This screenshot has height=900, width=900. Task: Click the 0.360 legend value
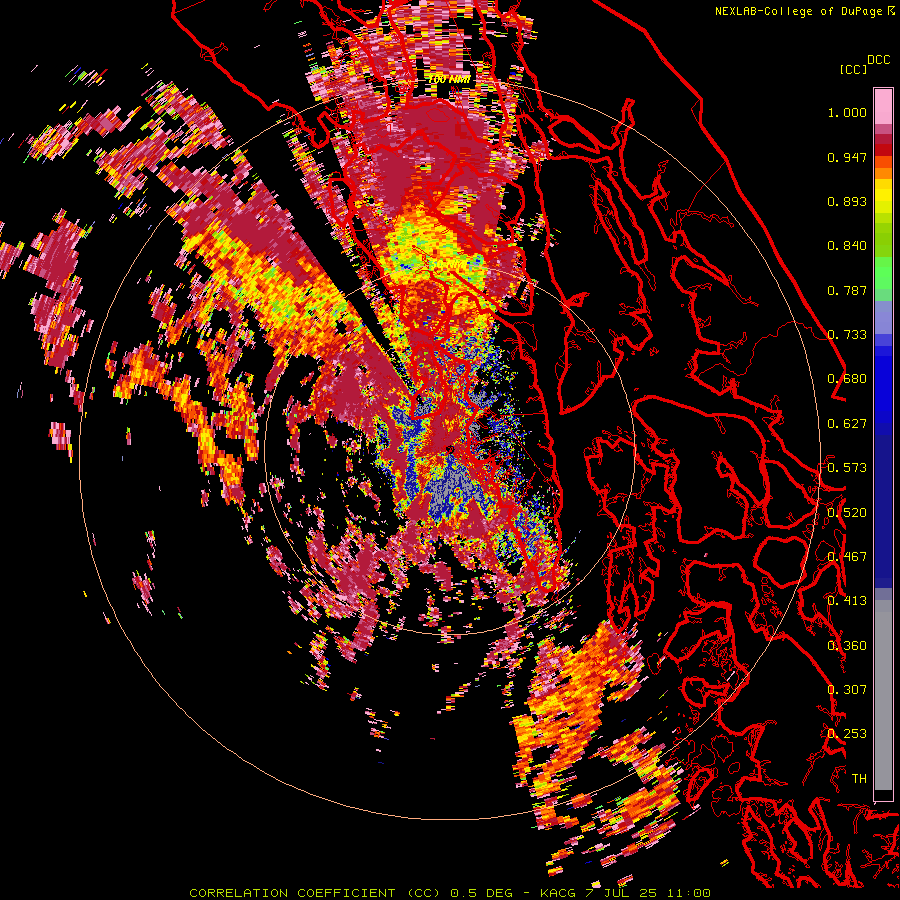[x=847, y=646]
